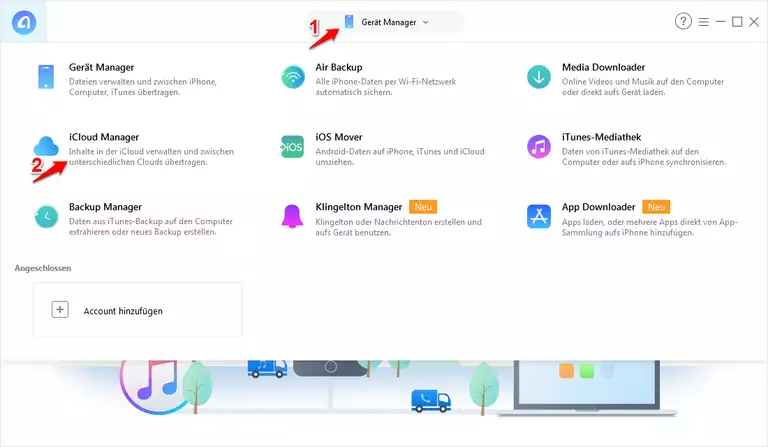Click the iCloud Manager cloud icon
Viewport: 768px width, 447px height.
(x=47, y=147)
